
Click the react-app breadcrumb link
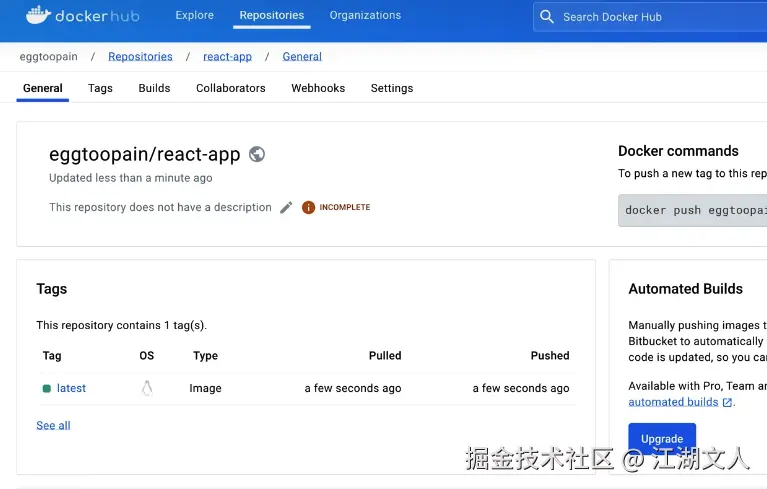pyautogui.click(x=227, y=57)
